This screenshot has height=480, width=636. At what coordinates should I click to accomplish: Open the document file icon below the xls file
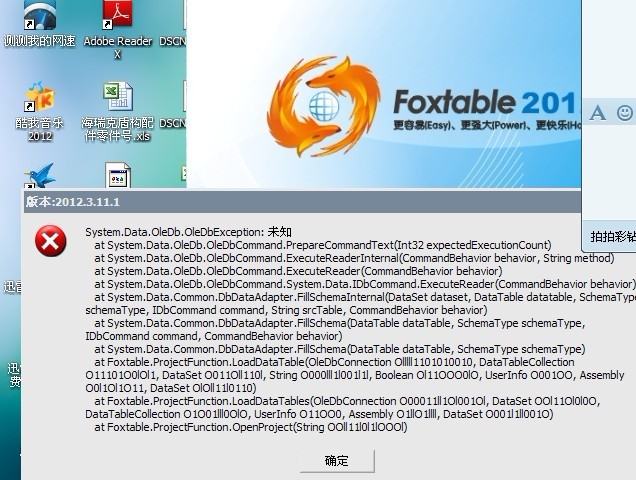click(x=118, y=175)
